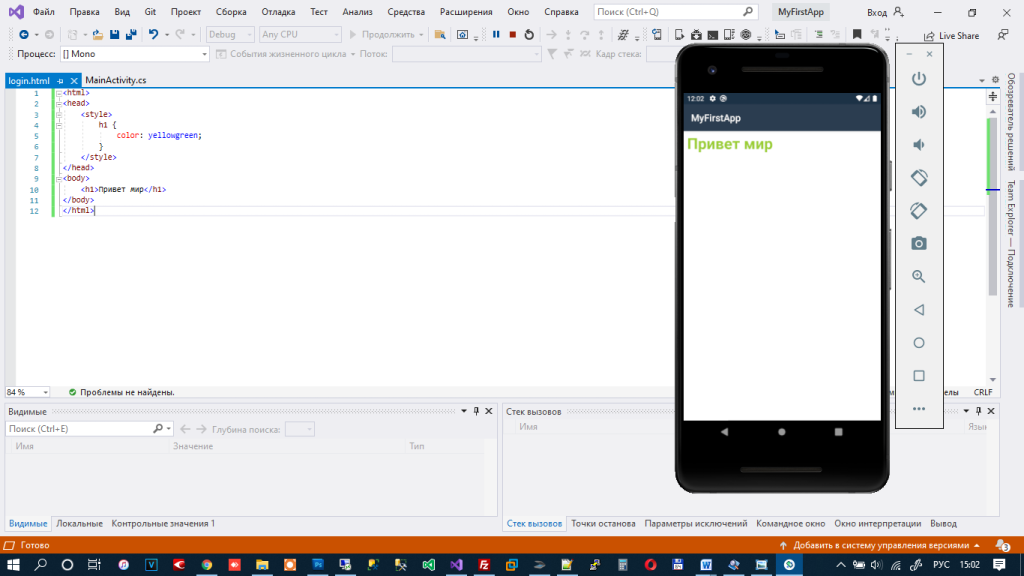Toggle auto-hide pin on the Видимые panel
The image size is (1024, 576).
pos(476,411)
